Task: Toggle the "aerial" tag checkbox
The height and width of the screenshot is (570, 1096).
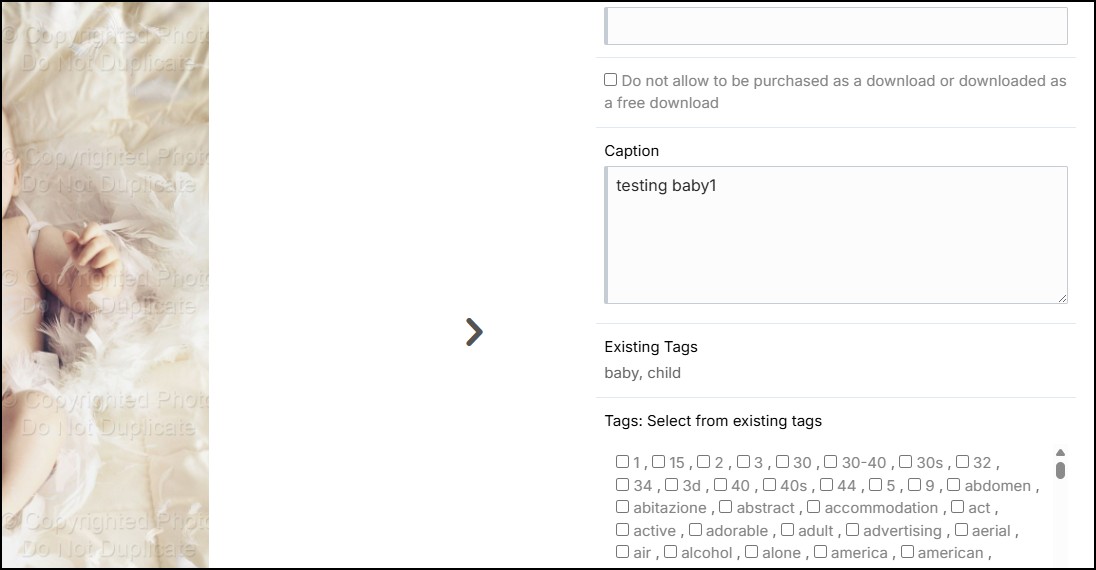Action: point(961,530)
